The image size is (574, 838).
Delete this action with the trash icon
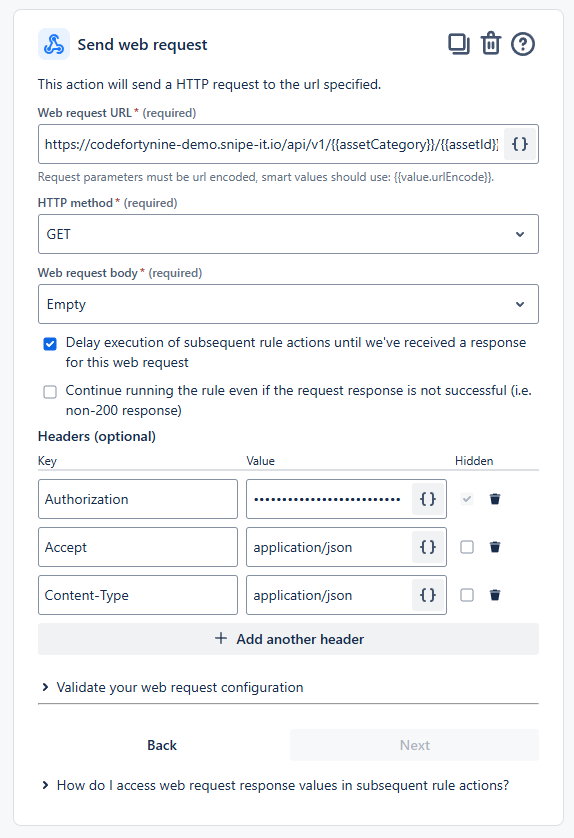pos(491,44)
